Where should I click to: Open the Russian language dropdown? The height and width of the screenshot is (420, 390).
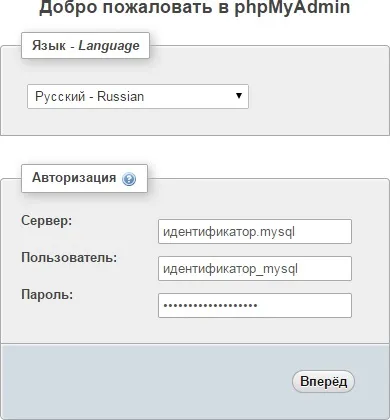coord(138,96)
